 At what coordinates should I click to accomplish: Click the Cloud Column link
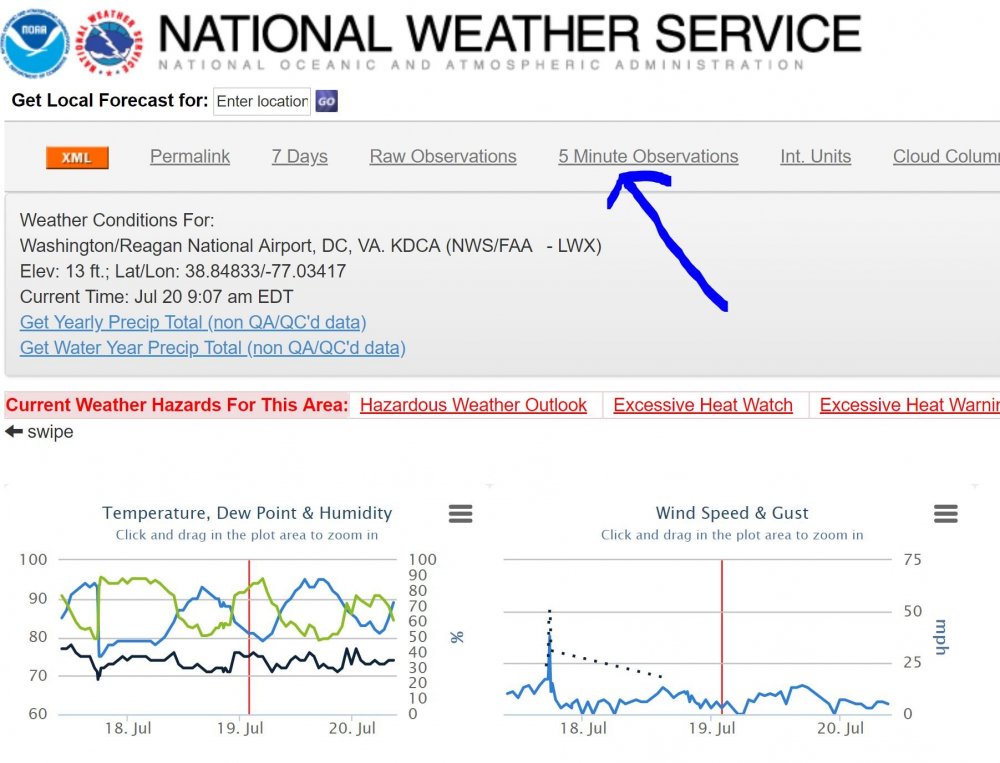point(945,157)
